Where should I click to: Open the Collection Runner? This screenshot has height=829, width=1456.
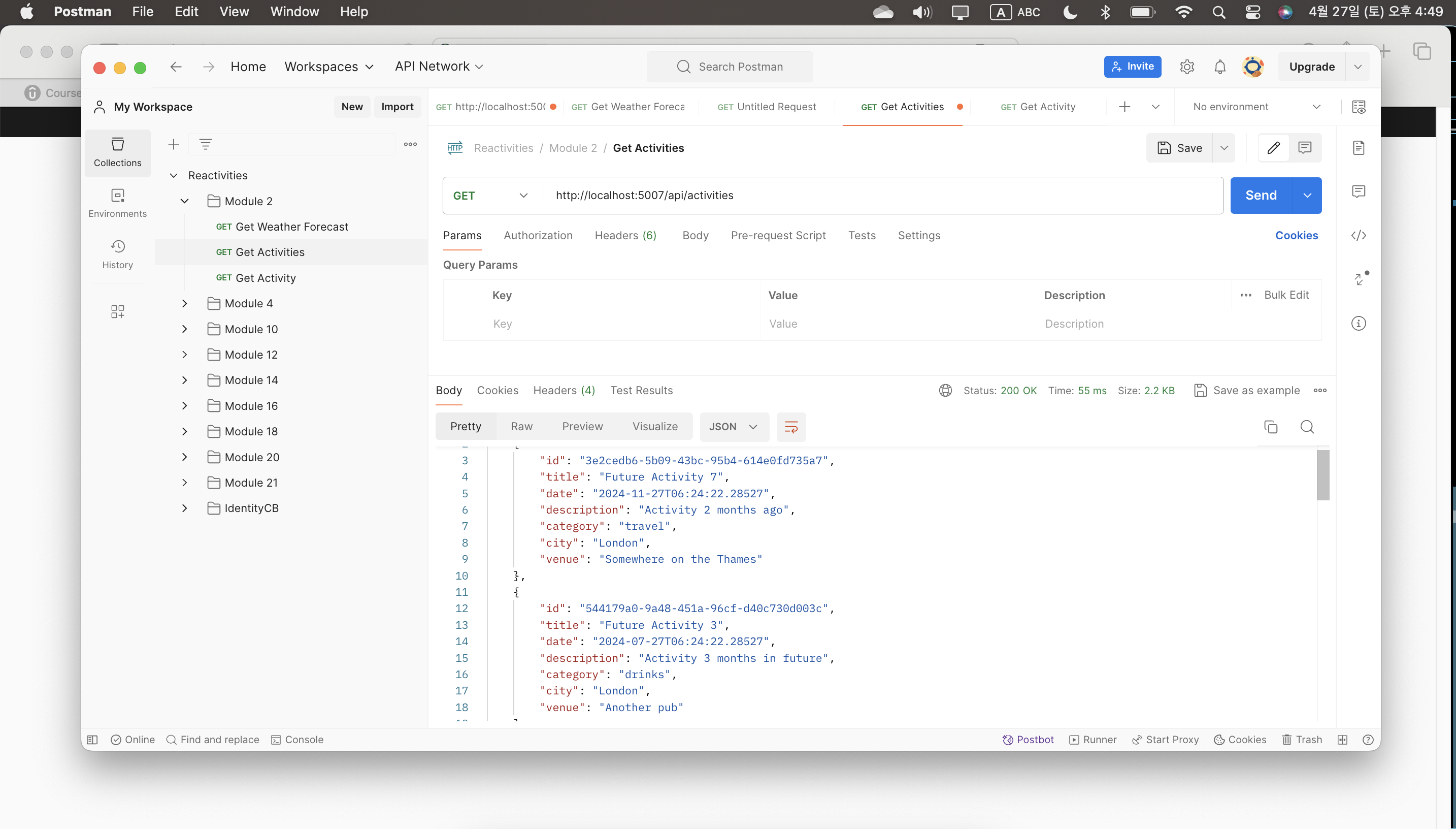pyautogui.click(x=1093, y=739)
